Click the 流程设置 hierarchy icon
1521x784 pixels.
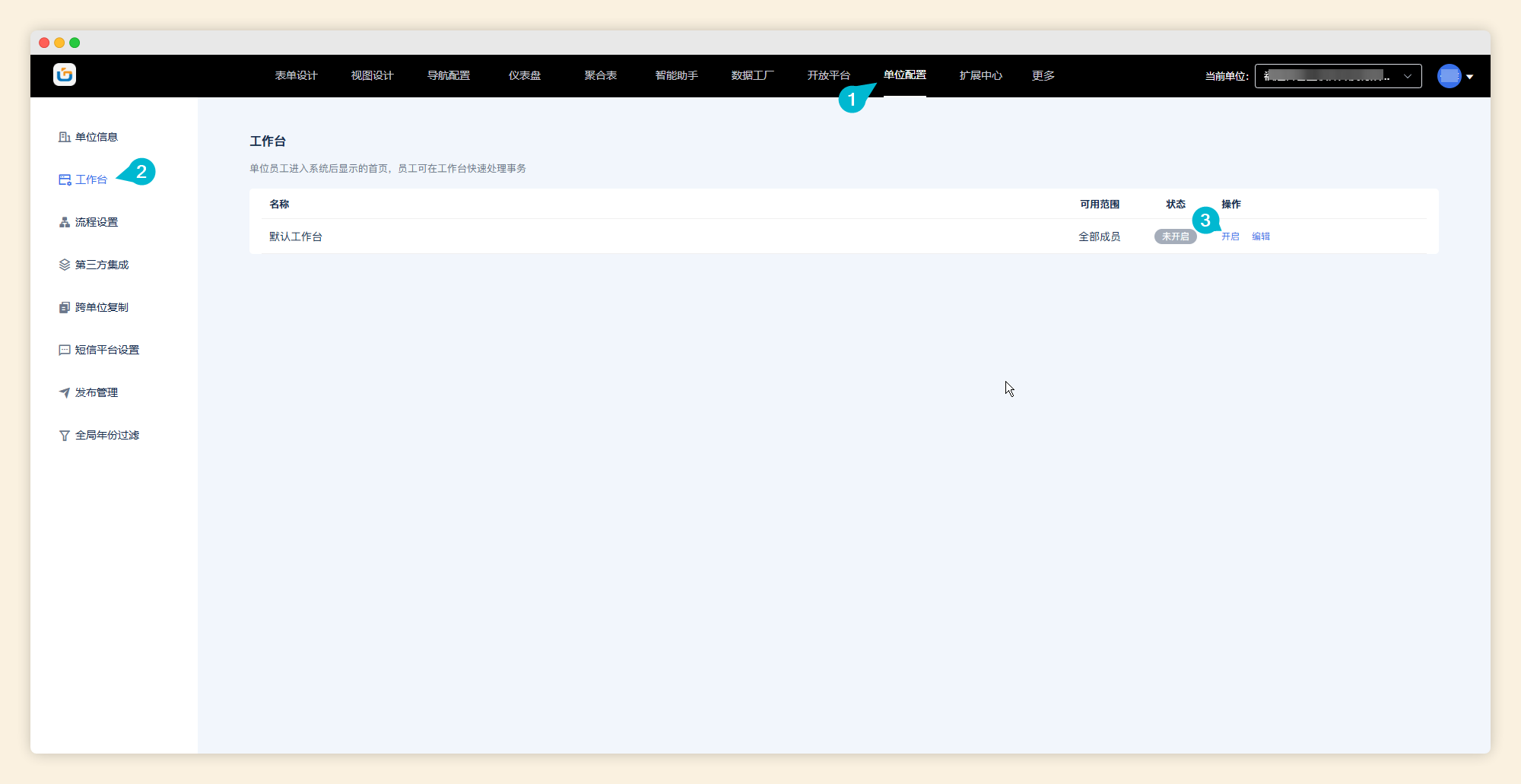[65, 222]
